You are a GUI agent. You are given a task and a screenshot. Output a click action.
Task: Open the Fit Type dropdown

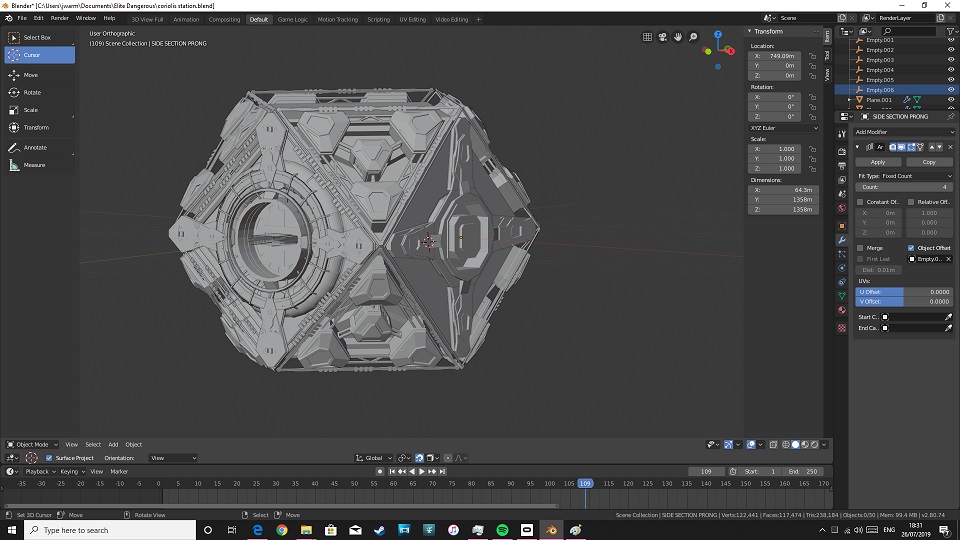917,176
